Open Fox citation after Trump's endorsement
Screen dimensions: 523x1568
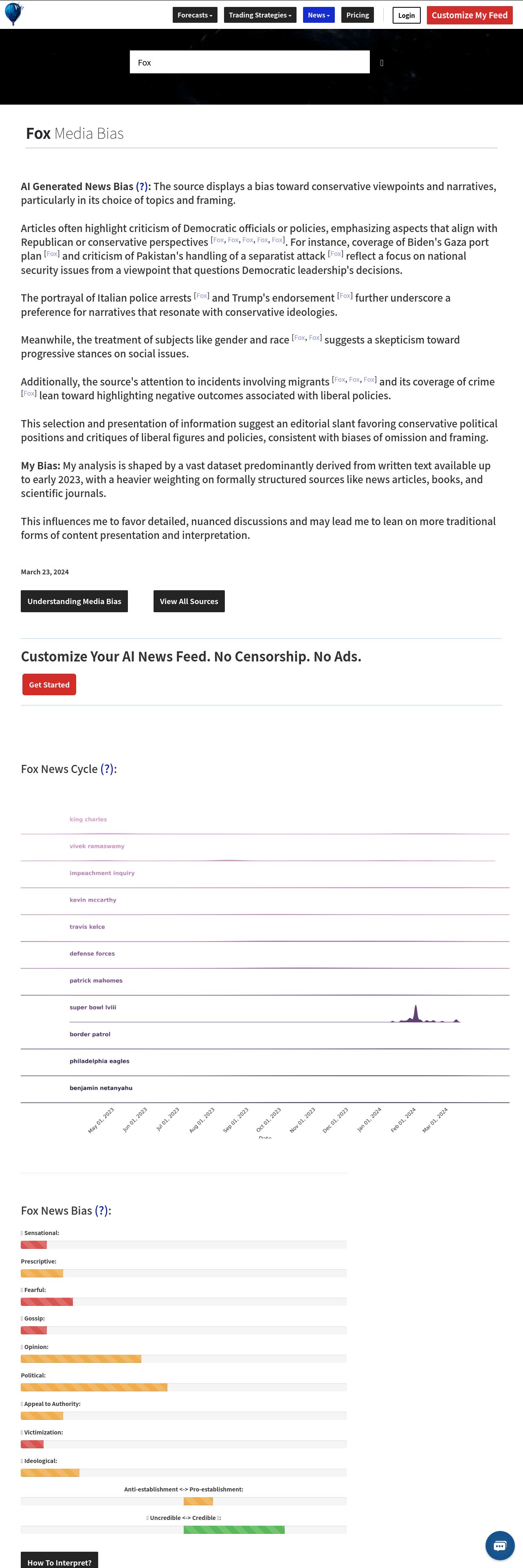pos(345,296)
